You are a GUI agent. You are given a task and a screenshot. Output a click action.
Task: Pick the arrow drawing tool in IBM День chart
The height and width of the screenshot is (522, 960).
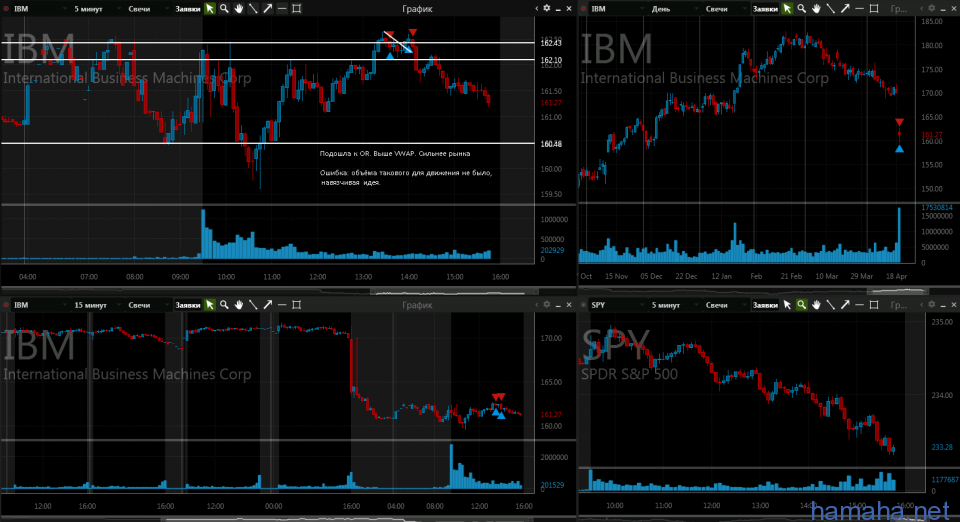(845, 9)
